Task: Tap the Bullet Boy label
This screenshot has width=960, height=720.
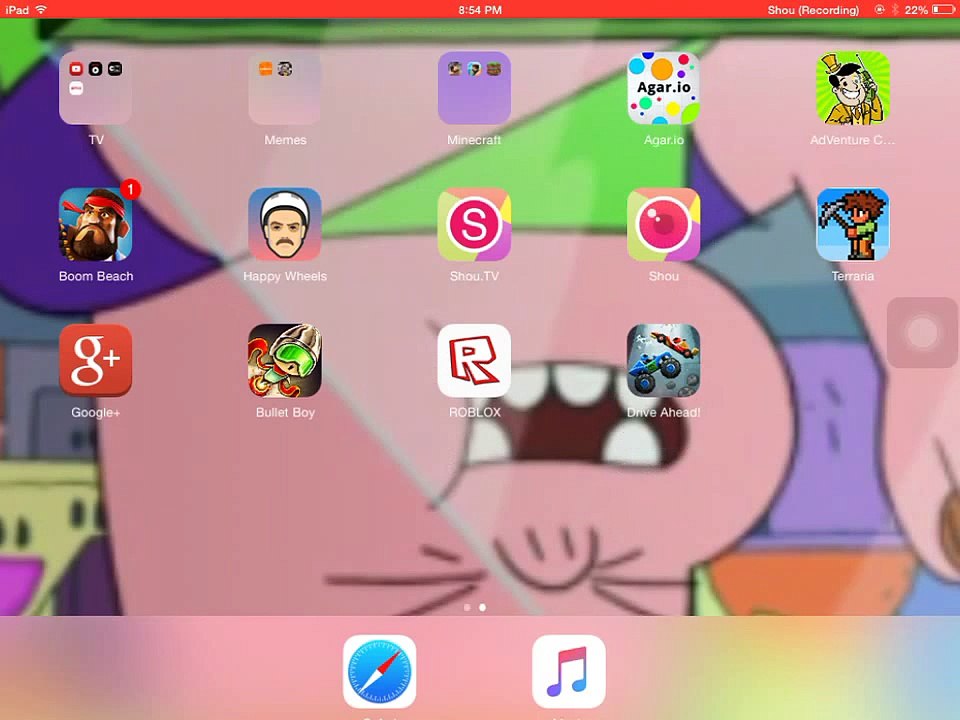Action: [285, 413]
